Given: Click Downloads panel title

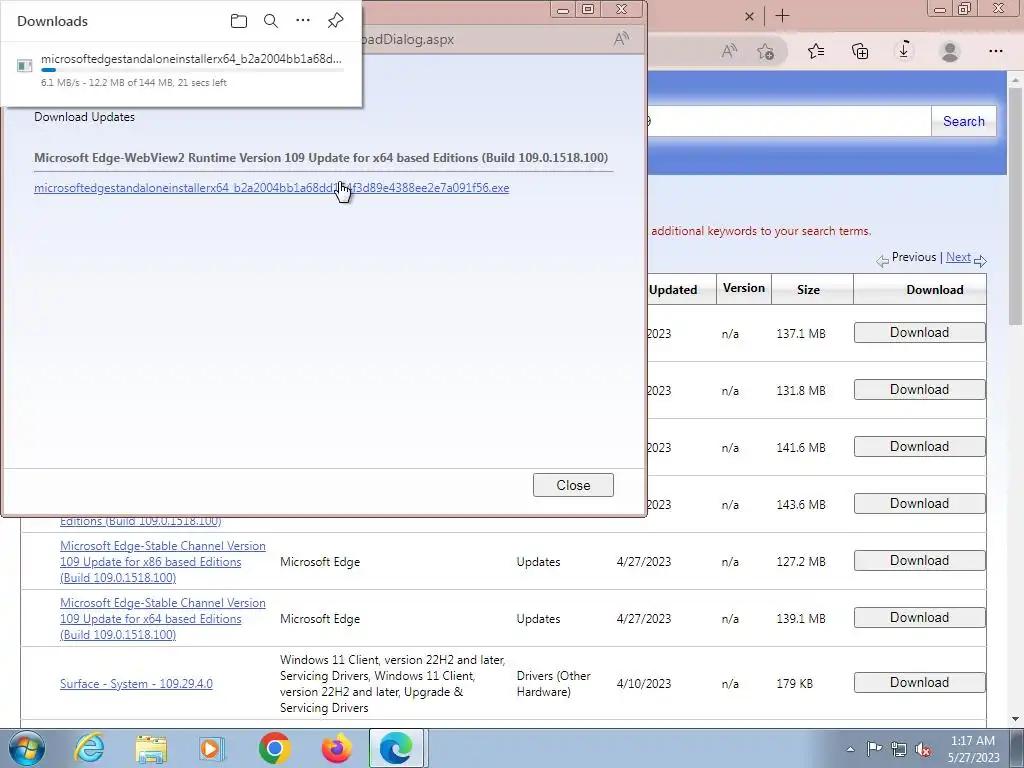Looking at the screenshot, I should (52, 21).
